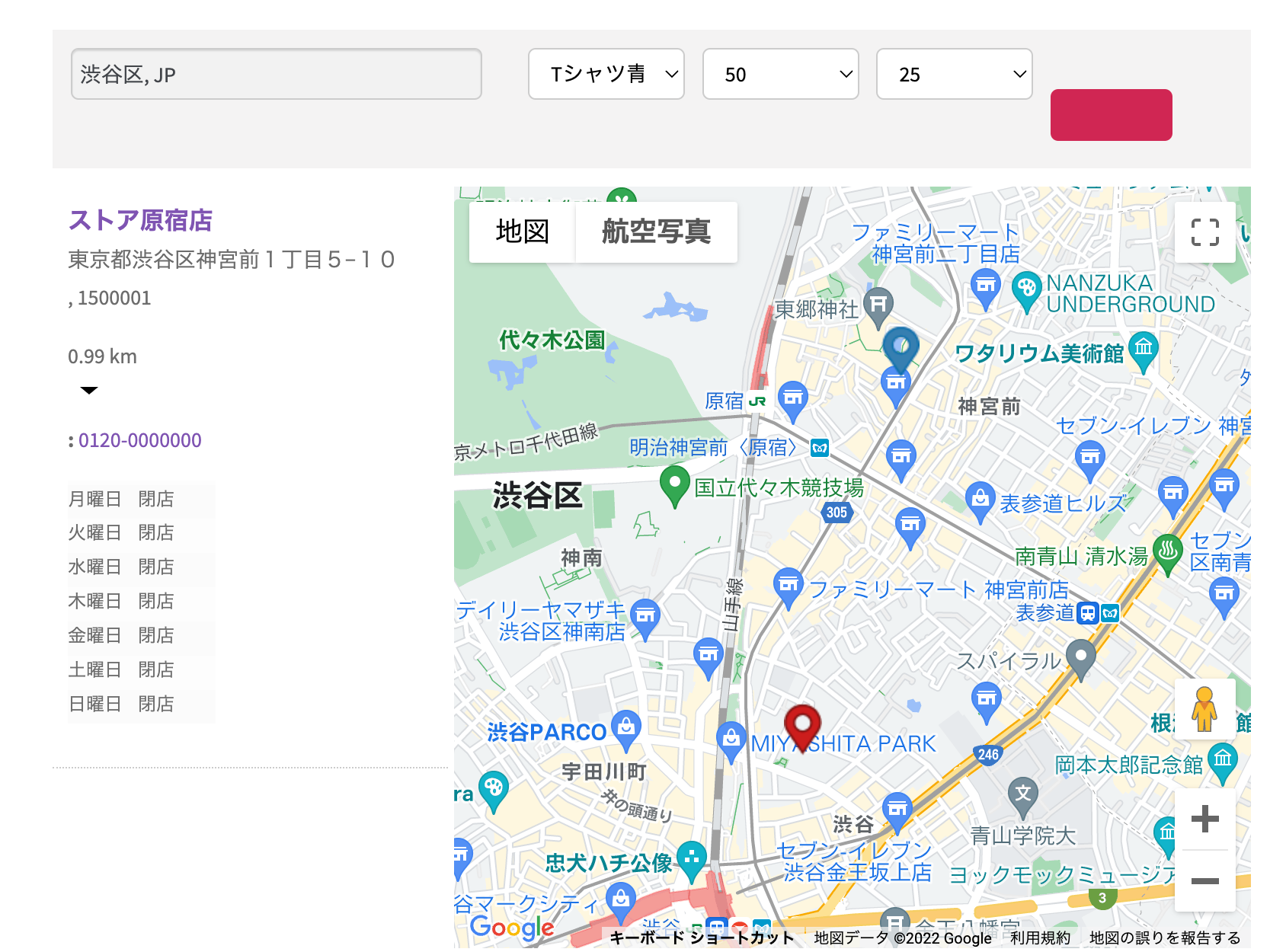This screenshot has height=952, width=1286.
Task: Select the 国立代々木競技場 green pin
Action: [674, 486]
